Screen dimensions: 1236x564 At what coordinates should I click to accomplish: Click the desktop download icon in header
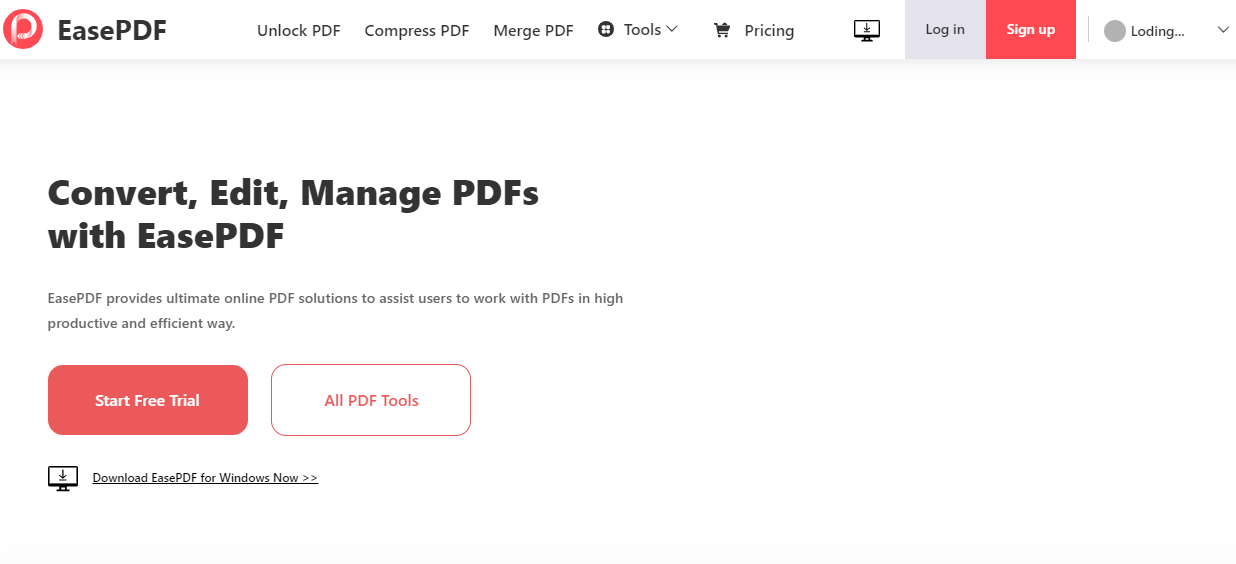[x=867, y=30]
